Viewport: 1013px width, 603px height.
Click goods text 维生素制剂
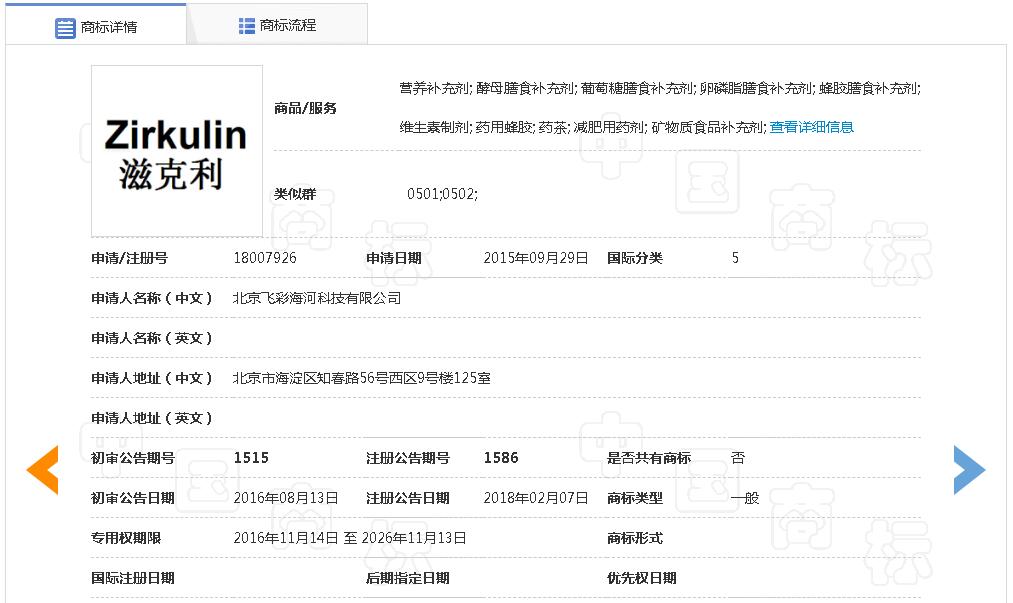click(434, 127)
